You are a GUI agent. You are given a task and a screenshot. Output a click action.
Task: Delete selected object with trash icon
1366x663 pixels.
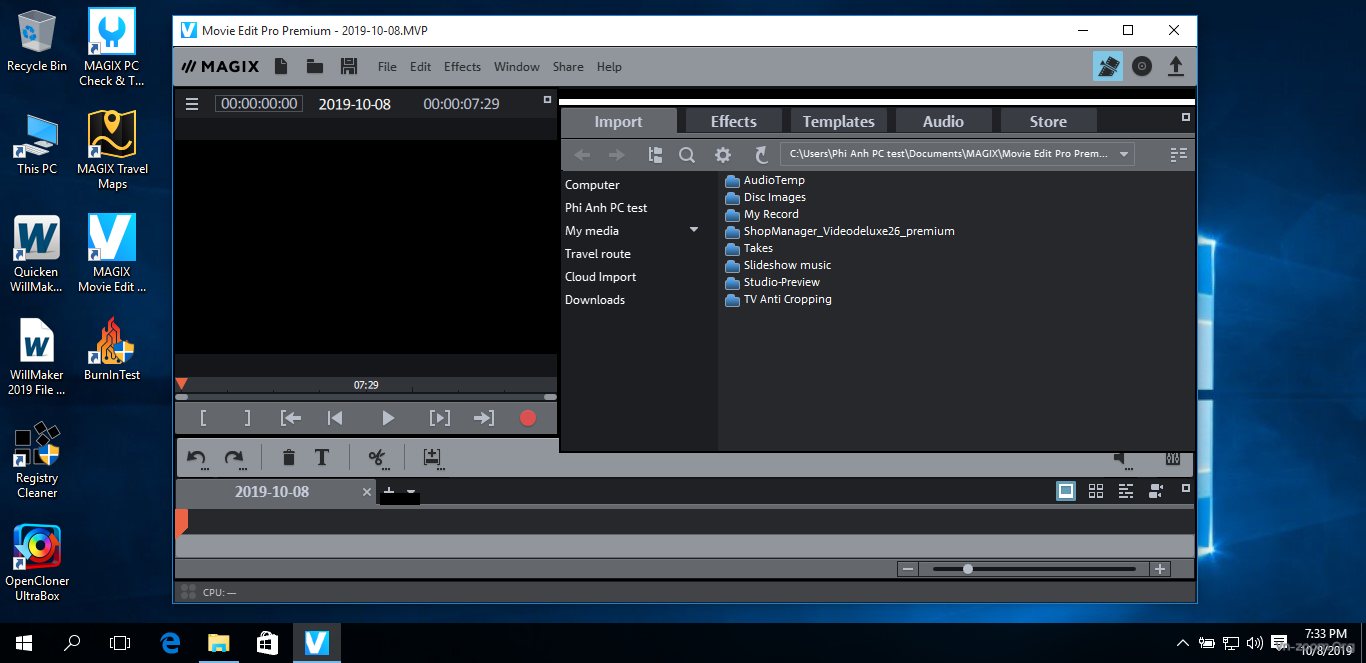click(289, 458)
